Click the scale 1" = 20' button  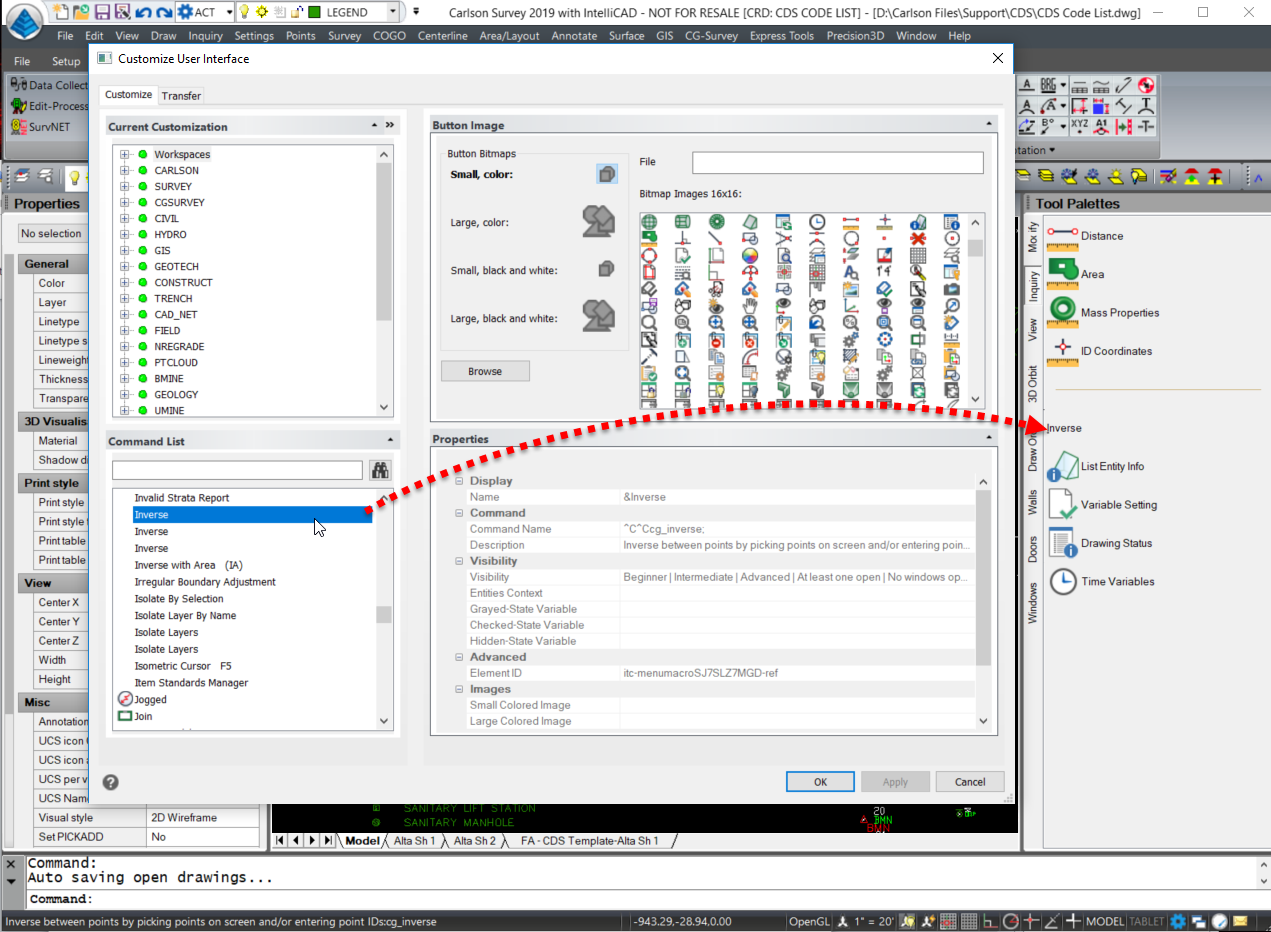(874, 921)
